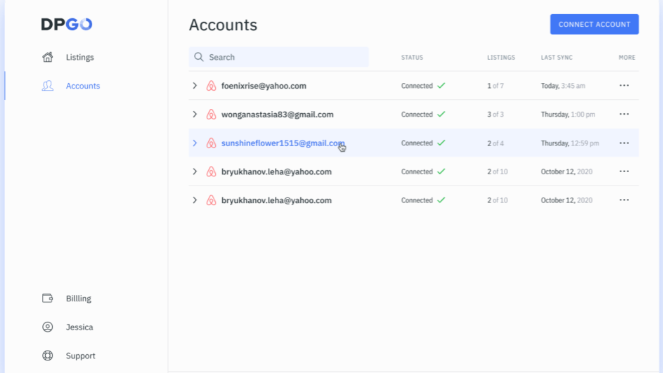Click the Listings house icon
Screen dimensions: 663x373
(47, 57)
